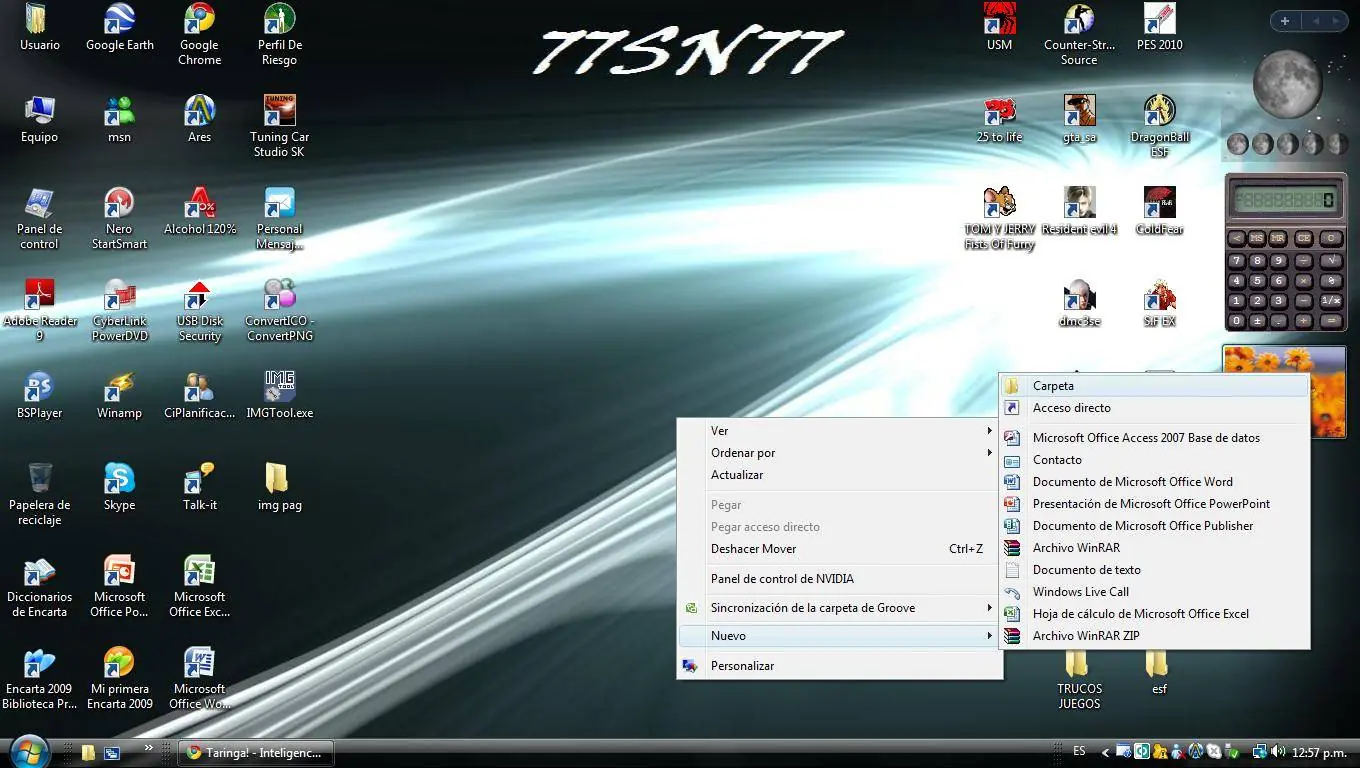Click the msn messenger desktop icon
The image size is (1360, 768).
click(x=119, y=119)
